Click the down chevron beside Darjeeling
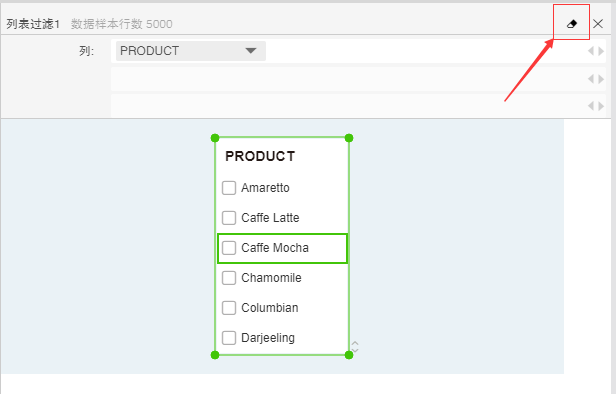This screenshot has height=394, width=616. pyautogui.click(x=355, y=350)
